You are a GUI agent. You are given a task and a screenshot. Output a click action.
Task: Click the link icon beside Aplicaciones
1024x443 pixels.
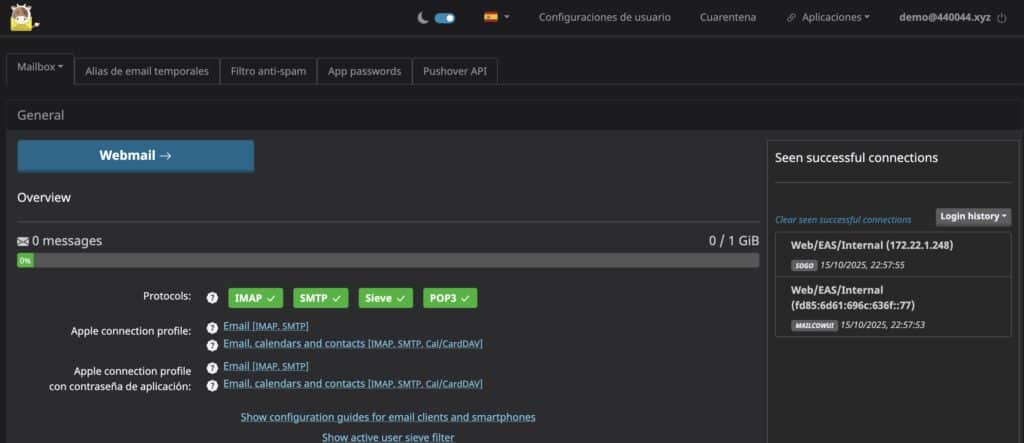(791, 17)
